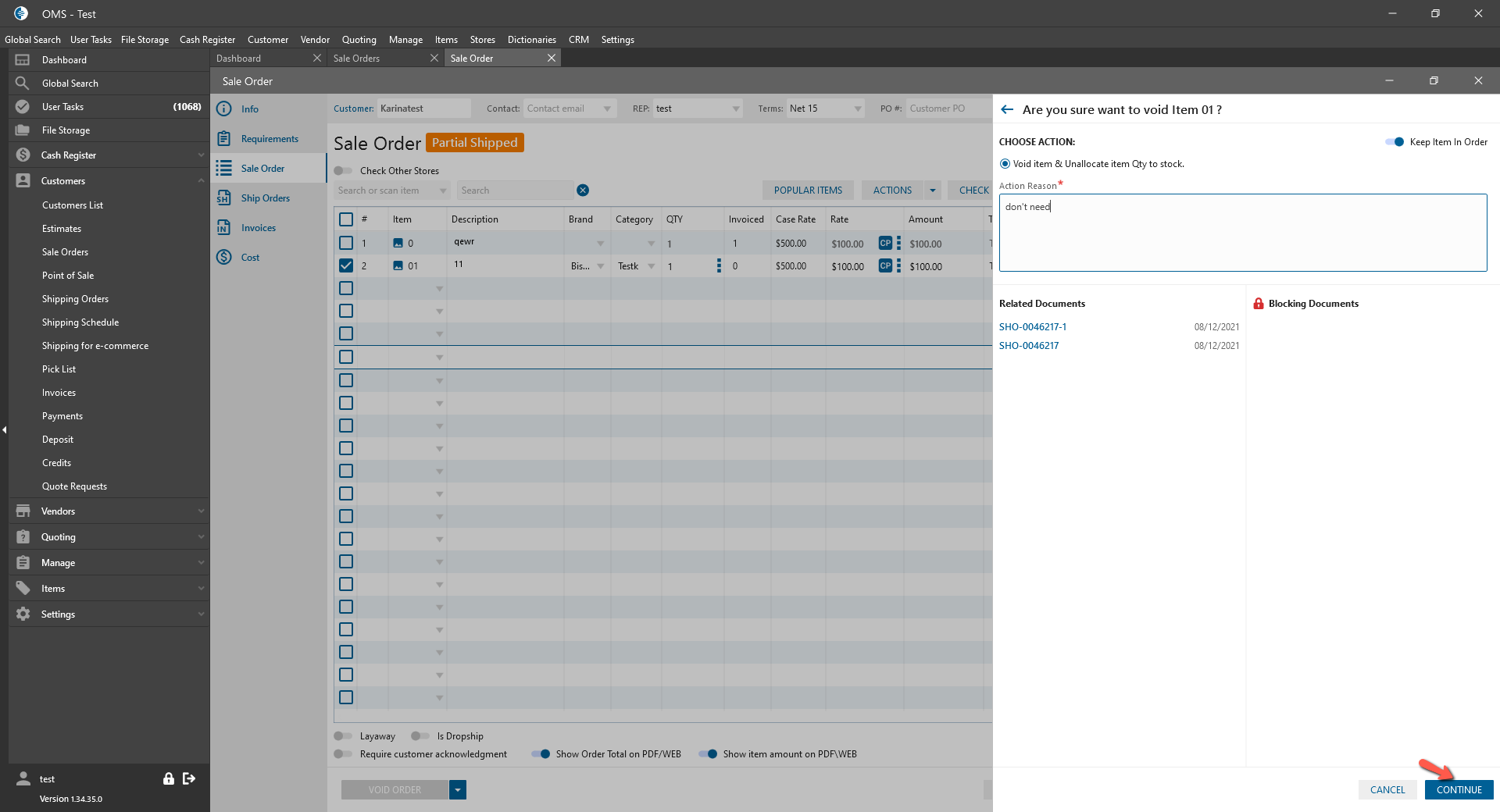Expand the Void Order dropdown arrow

(x=459, y=790)
